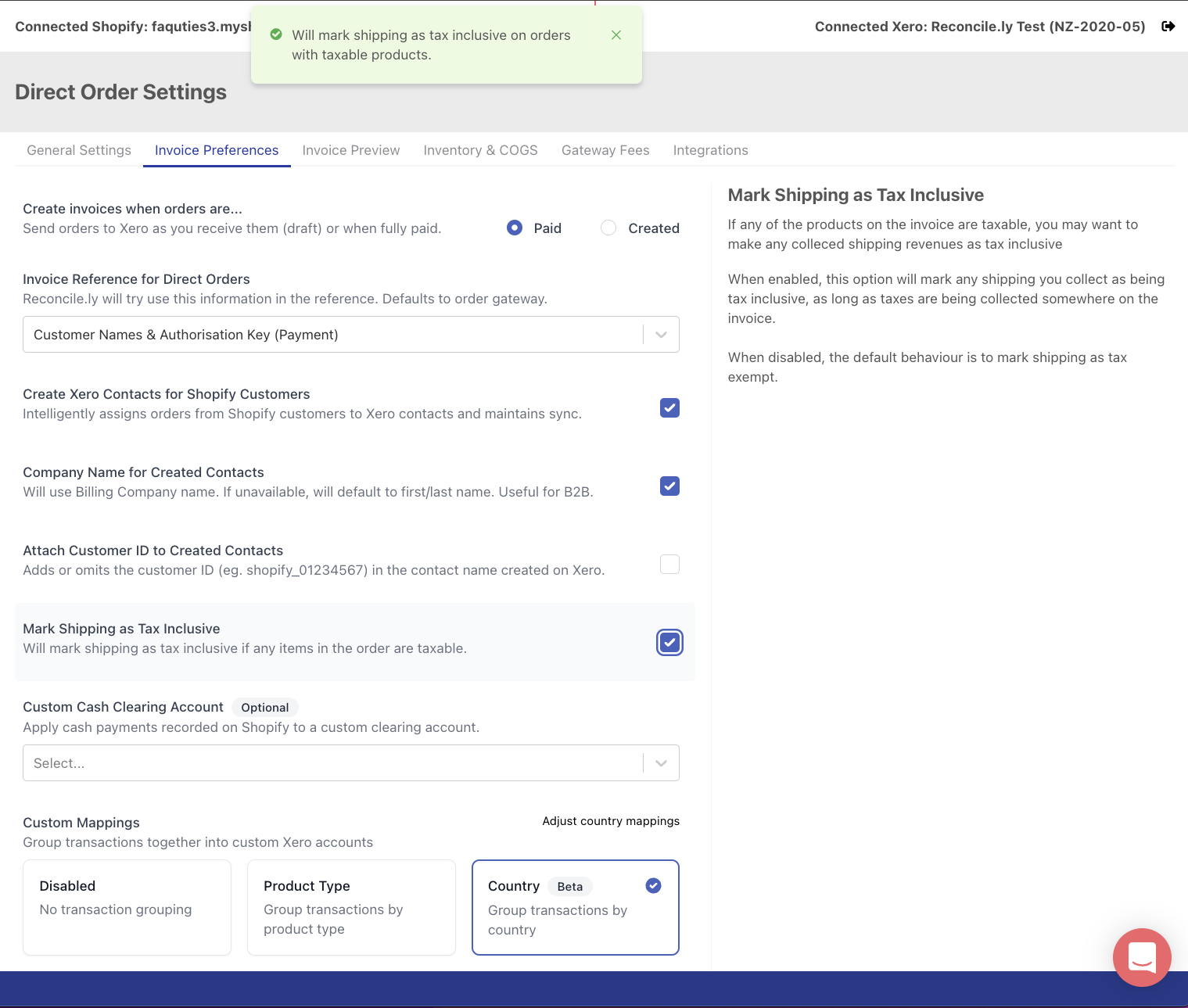Click the Beta badge next to Country

[569, 886]
